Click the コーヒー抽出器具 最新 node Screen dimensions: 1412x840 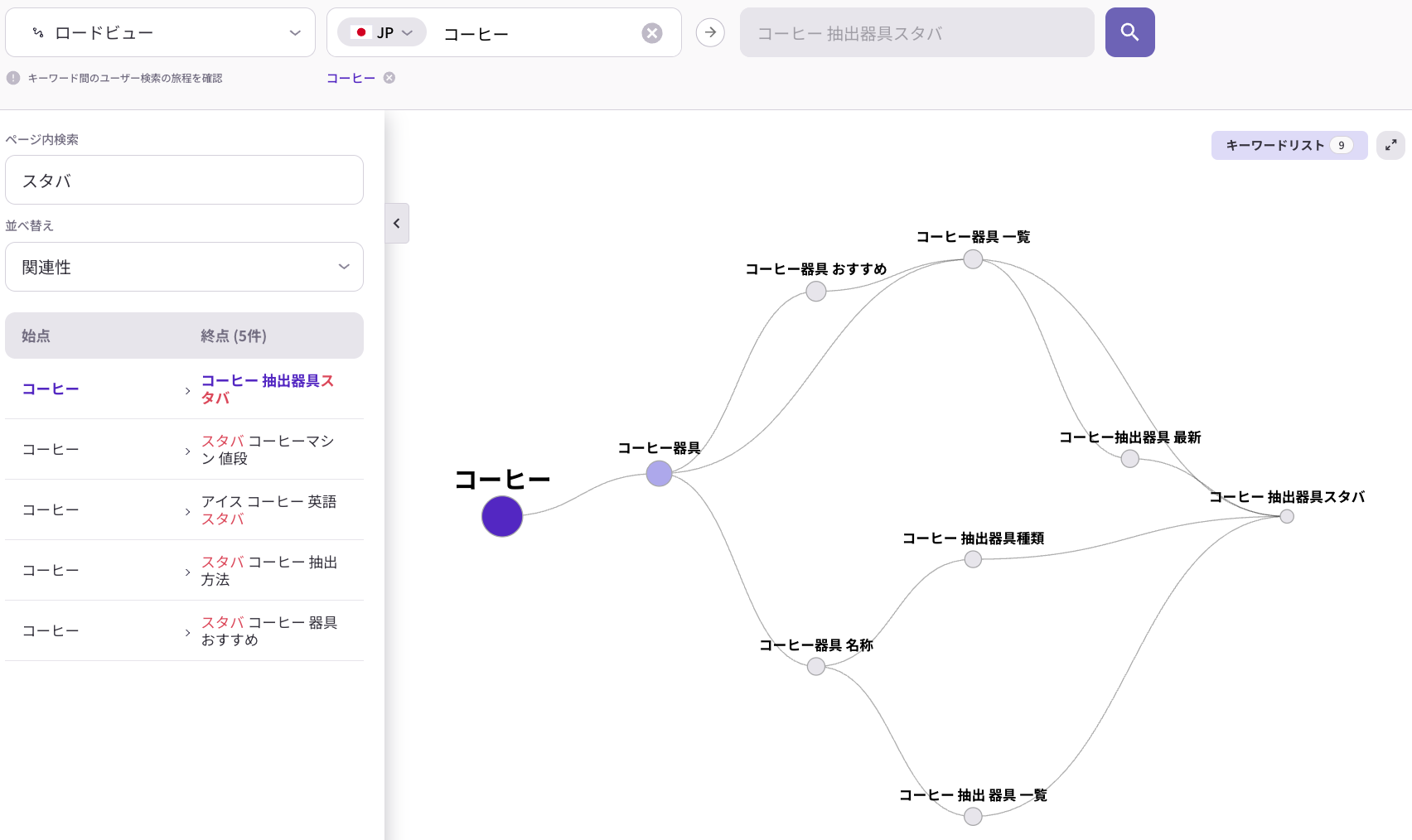click(1129, 459)
